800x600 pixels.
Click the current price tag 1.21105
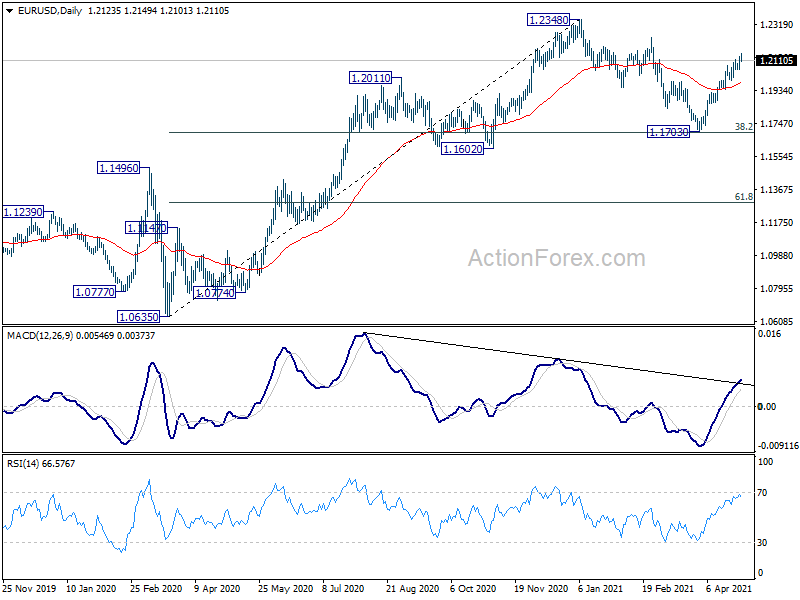(x=776, y=61)
